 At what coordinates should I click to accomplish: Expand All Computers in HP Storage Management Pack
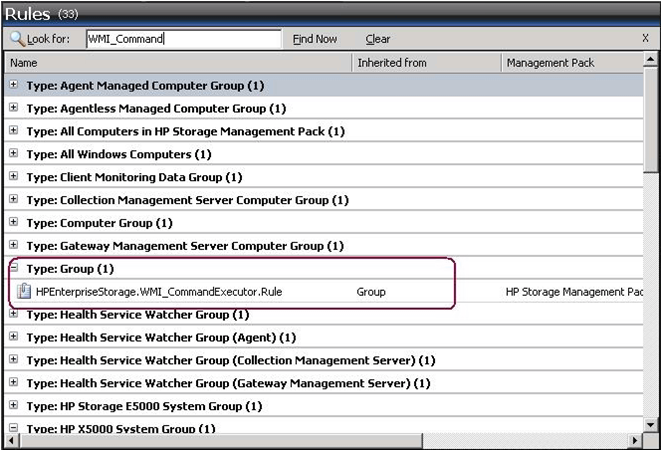coord(13,131)
